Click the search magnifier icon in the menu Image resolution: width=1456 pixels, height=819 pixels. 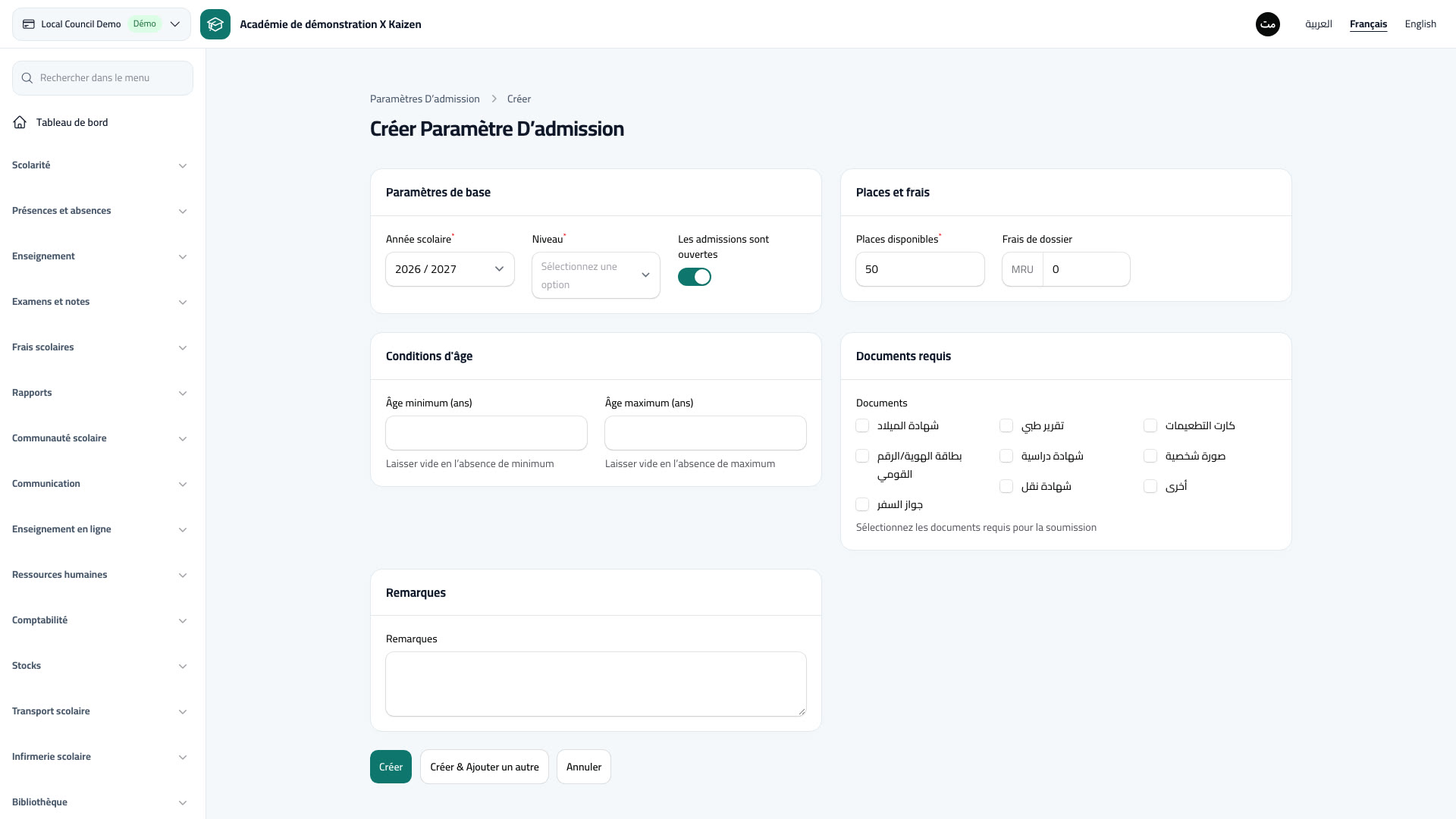[x=27, y=78]
